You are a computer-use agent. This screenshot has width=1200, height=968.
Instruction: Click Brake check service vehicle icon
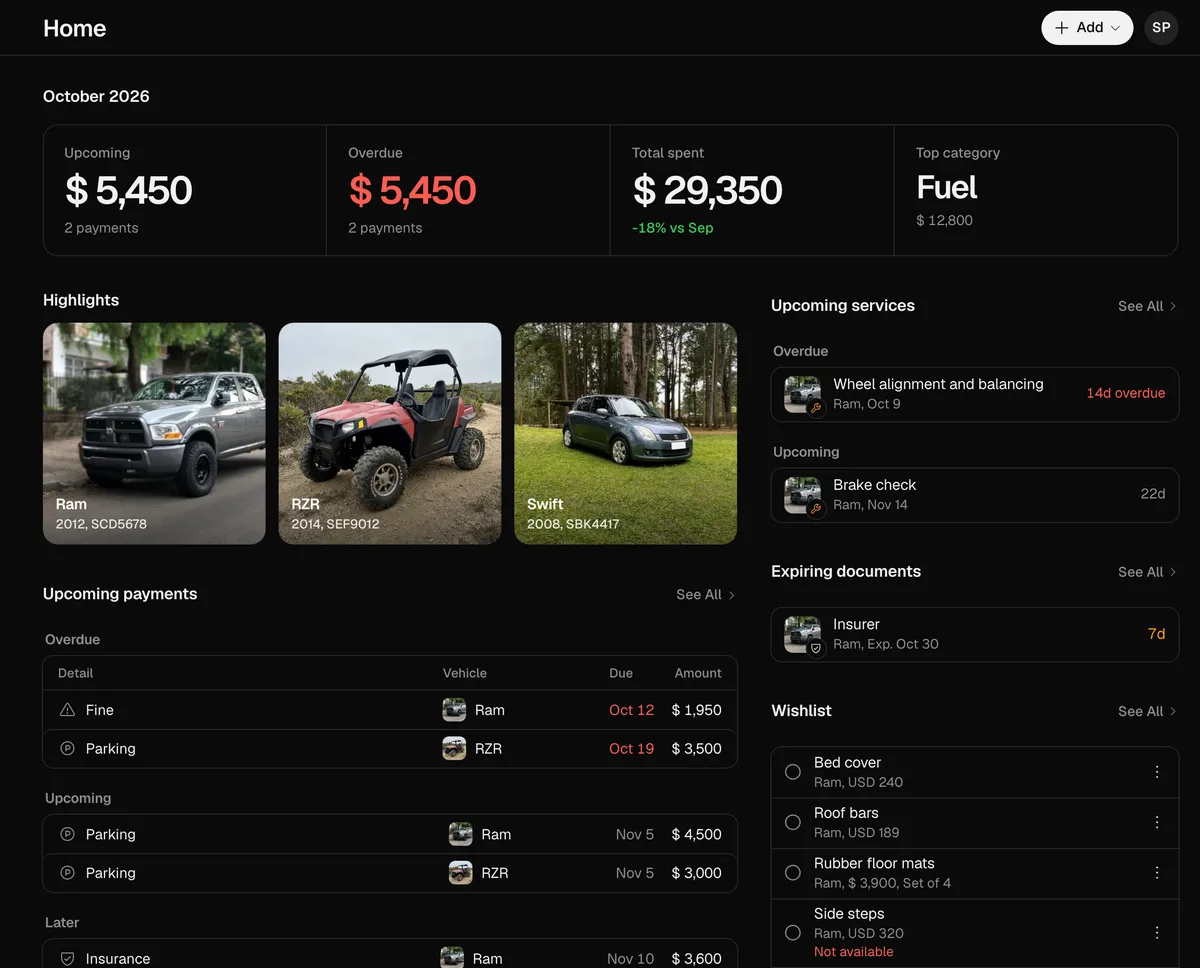tap(803, 495)
